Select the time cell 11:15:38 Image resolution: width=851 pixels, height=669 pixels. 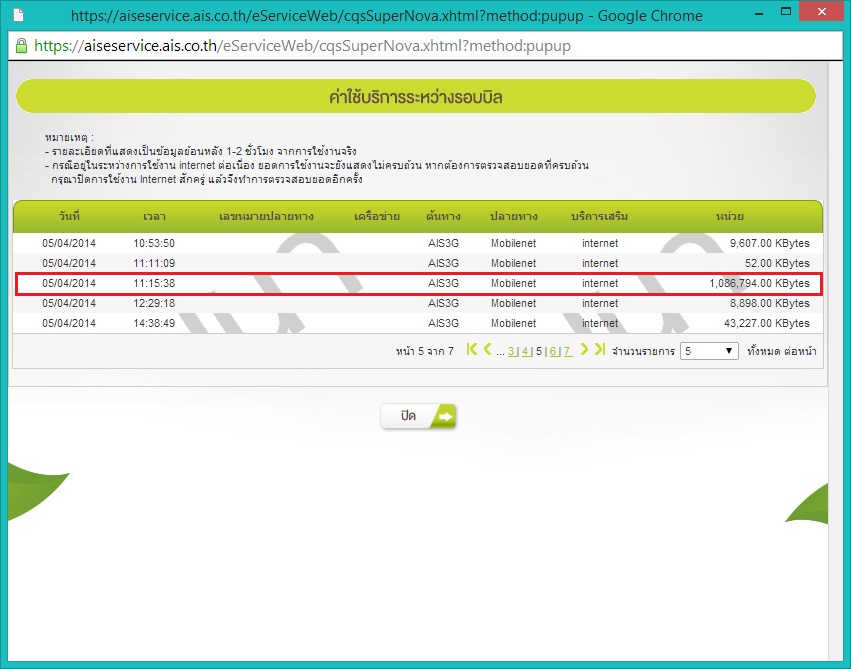154,283
